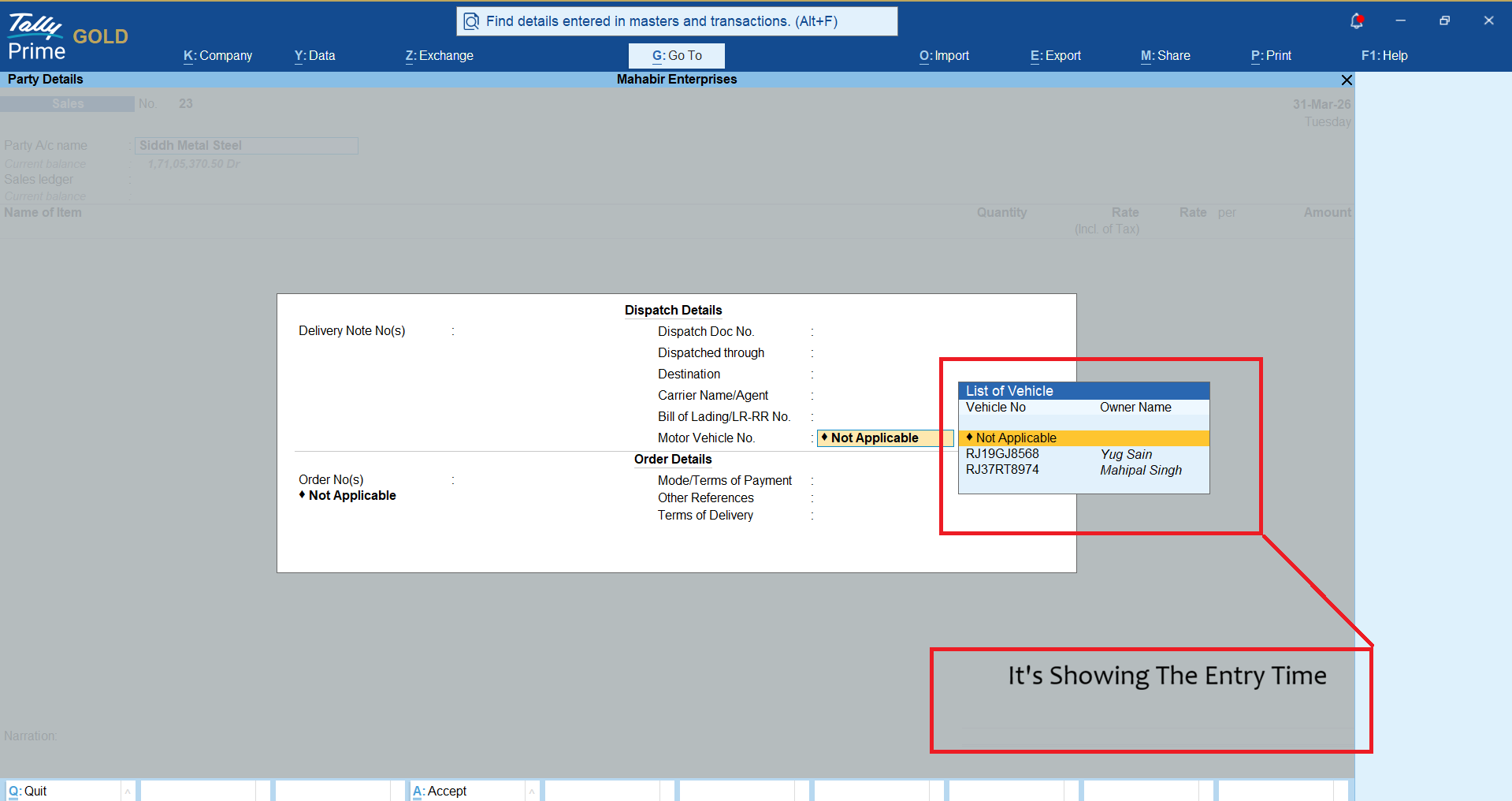This screenshot has width=1512, height=801.
Task: Click the List of Vehicle title bar
Action: point(1084,391)
